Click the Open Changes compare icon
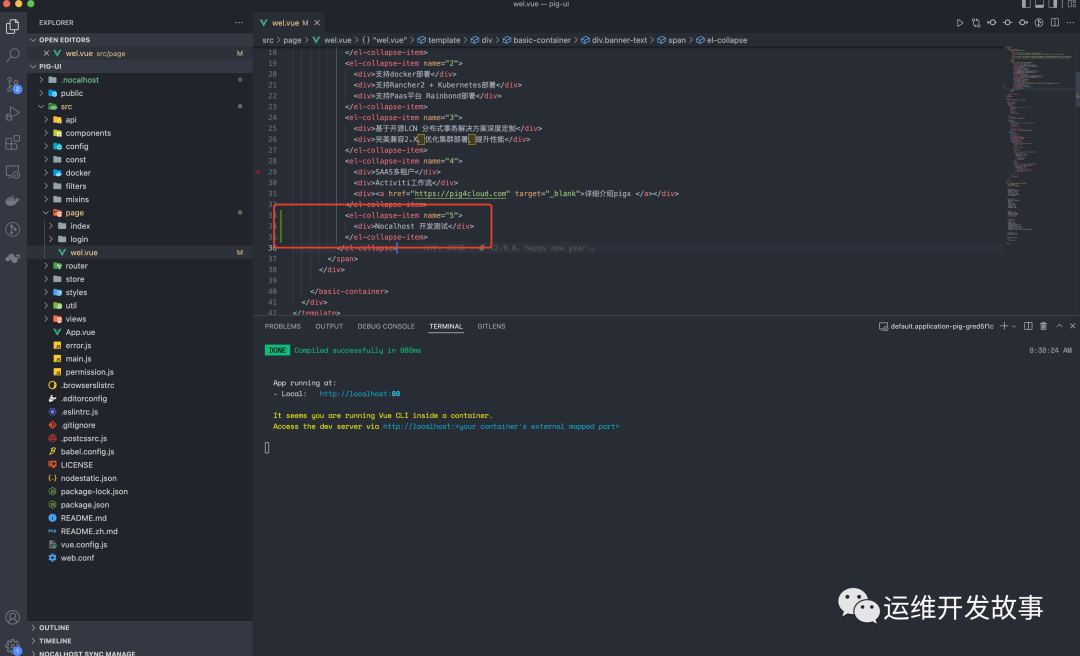The image size is (1080, 656). 975,23
